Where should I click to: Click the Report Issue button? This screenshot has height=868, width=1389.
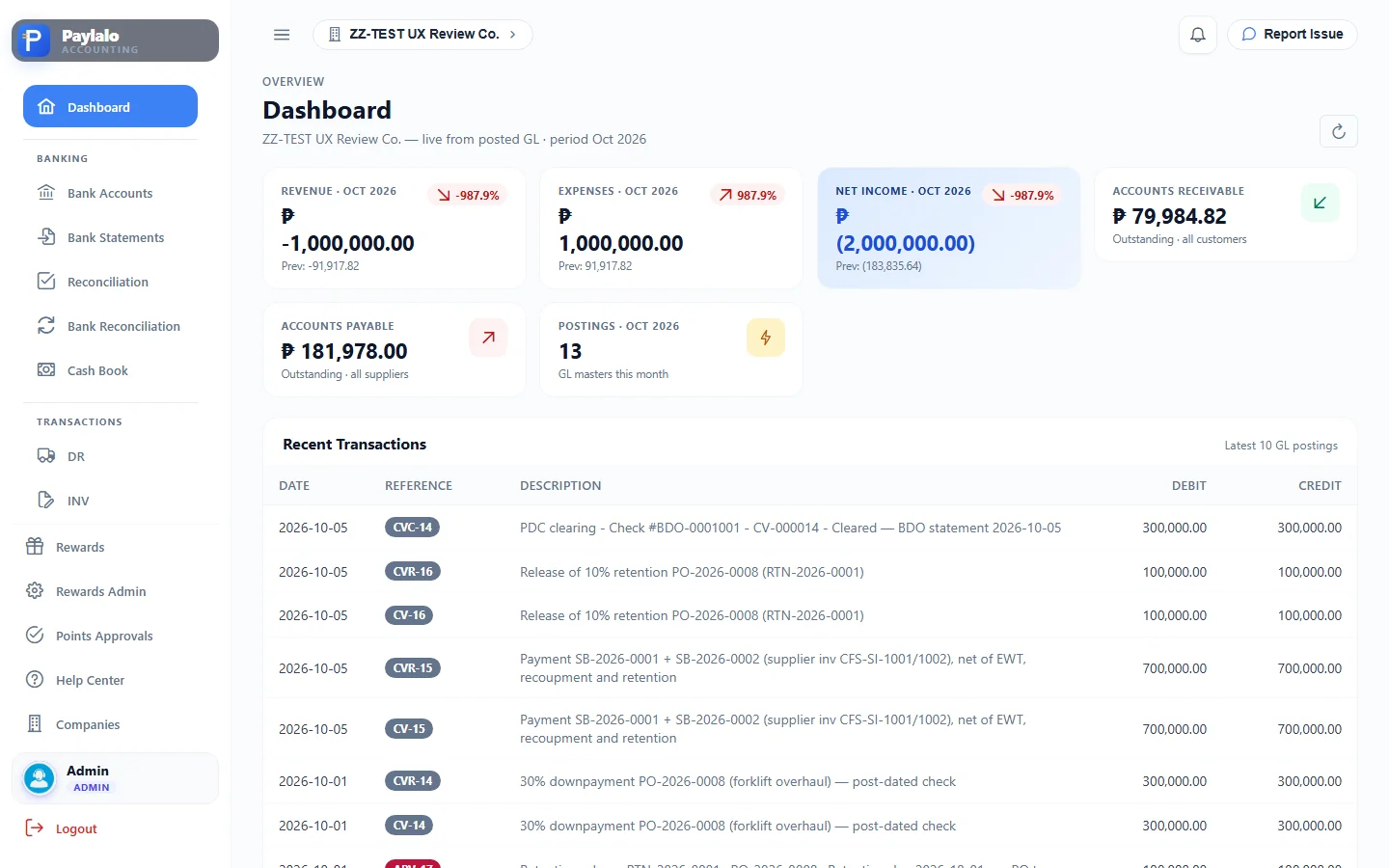coord(1292,35)
